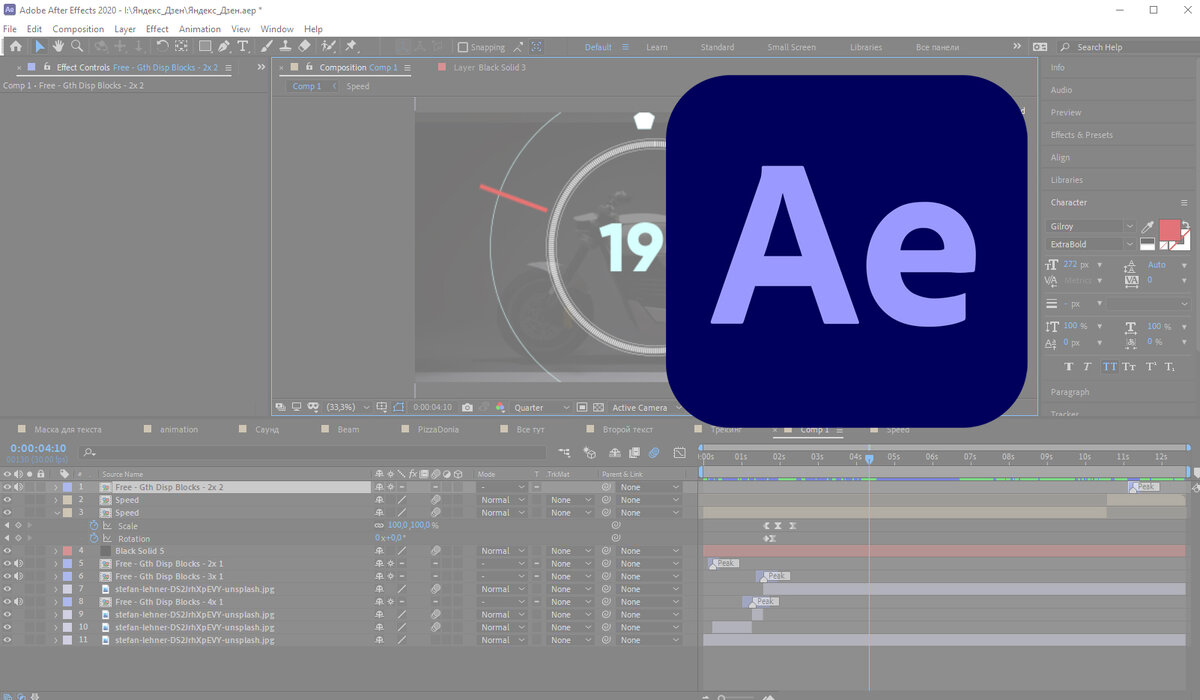Screen dimensions: 1200x700
Task: Toggle Faux Bold text style button
Action: click(1068, 367)
